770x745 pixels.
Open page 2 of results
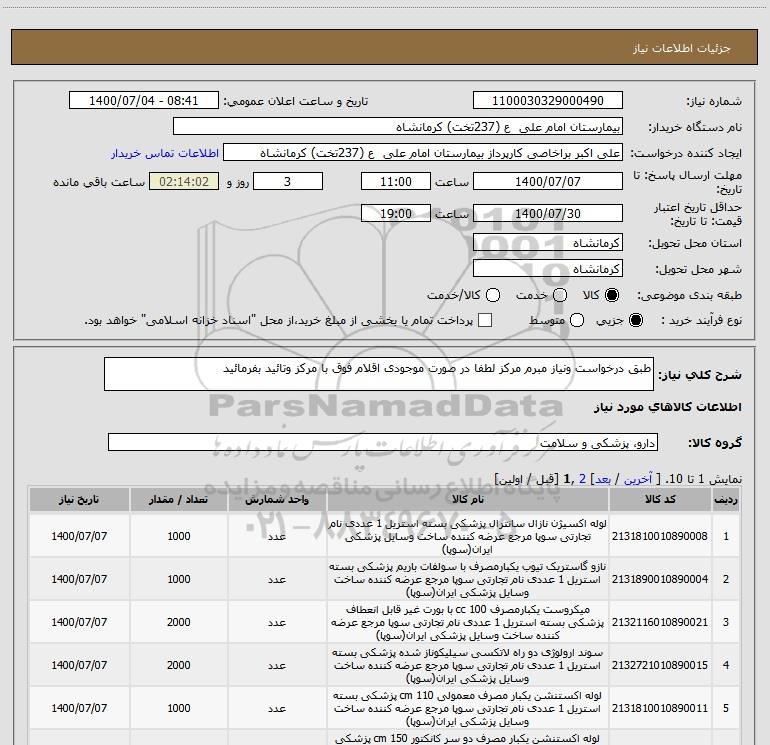(x=582, y=479)
